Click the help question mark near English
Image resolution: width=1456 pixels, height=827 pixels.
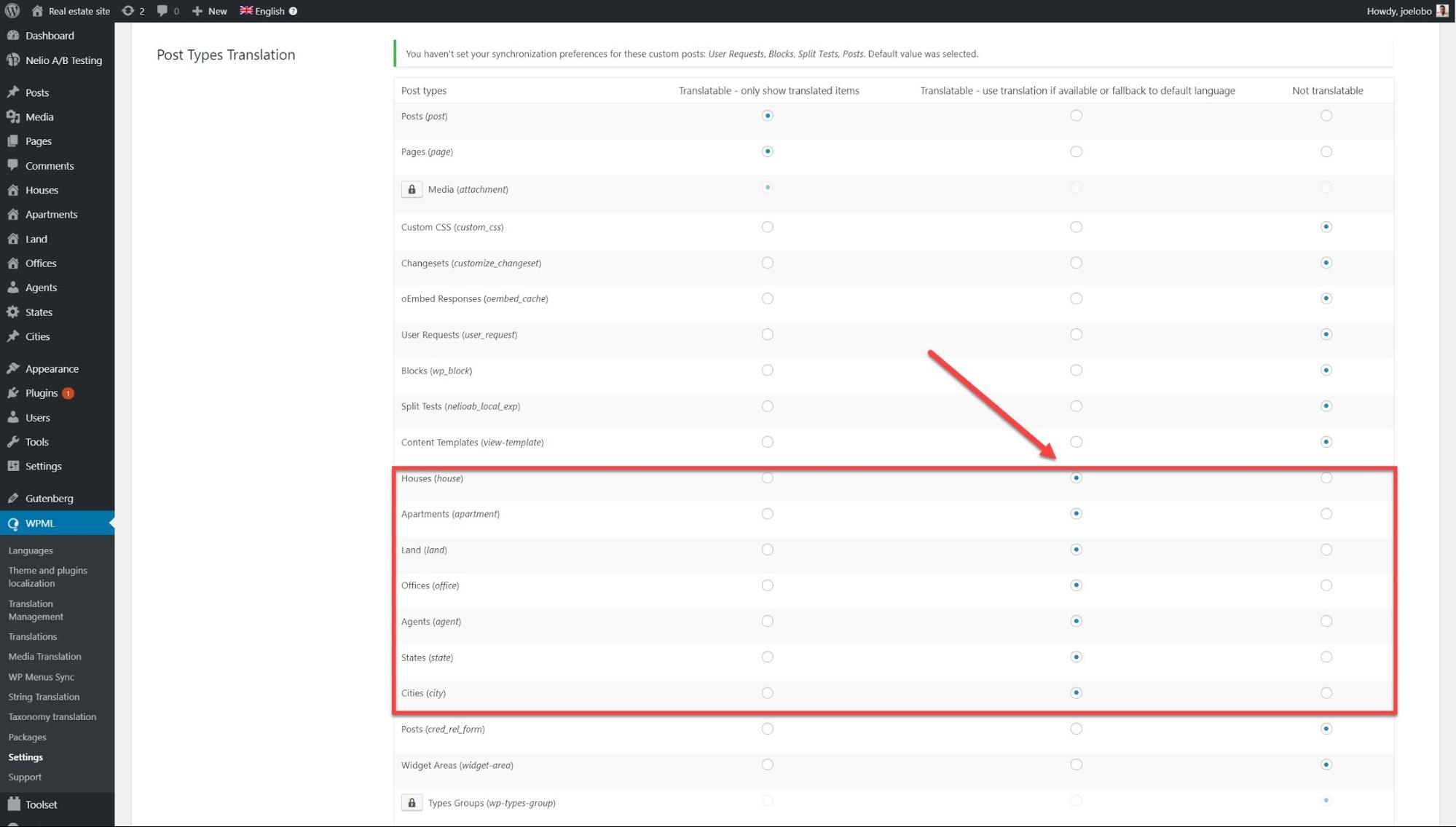293,11
